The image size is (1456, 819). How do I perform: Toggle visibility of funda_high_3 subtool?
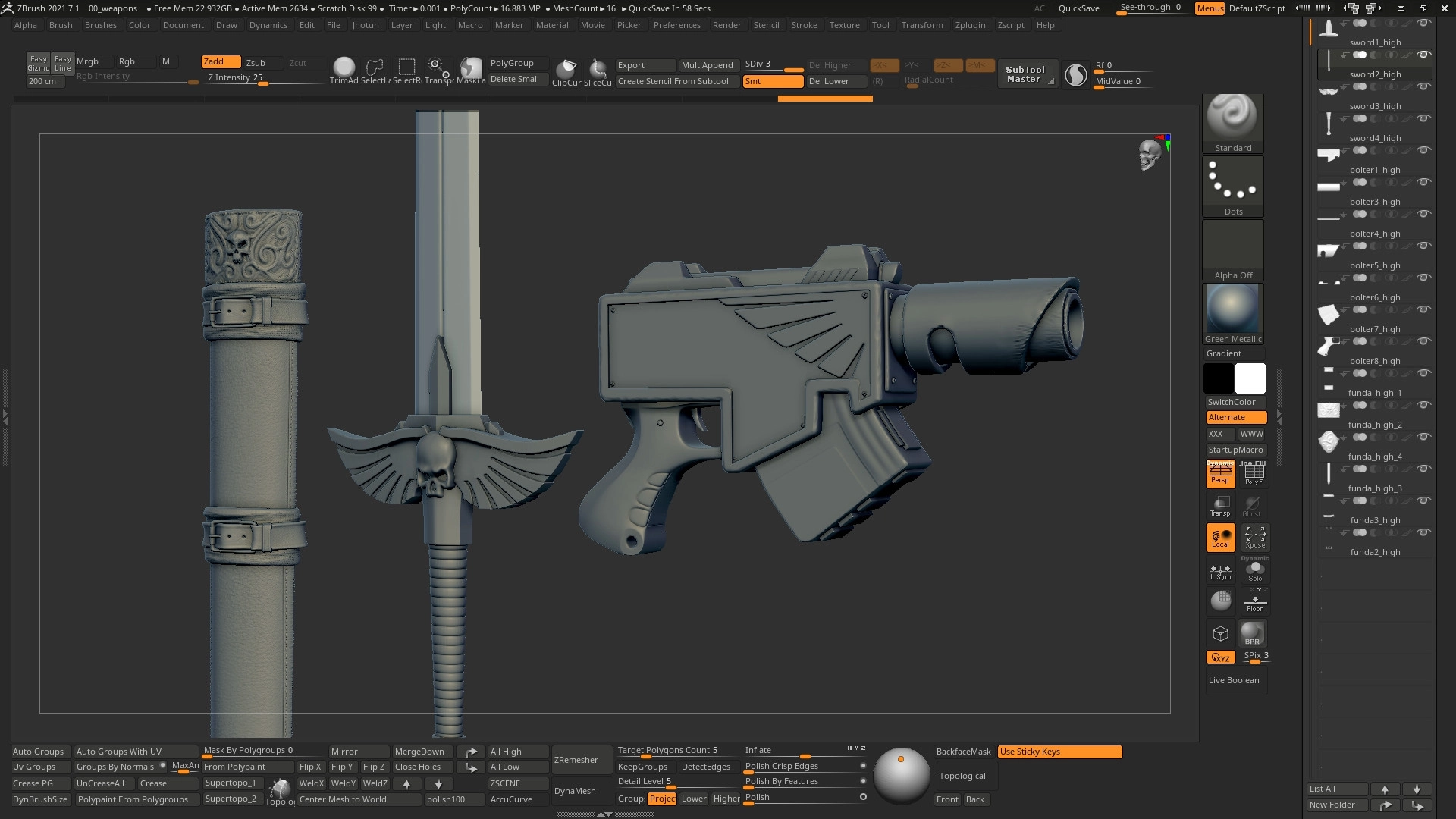click(1424, 469)
